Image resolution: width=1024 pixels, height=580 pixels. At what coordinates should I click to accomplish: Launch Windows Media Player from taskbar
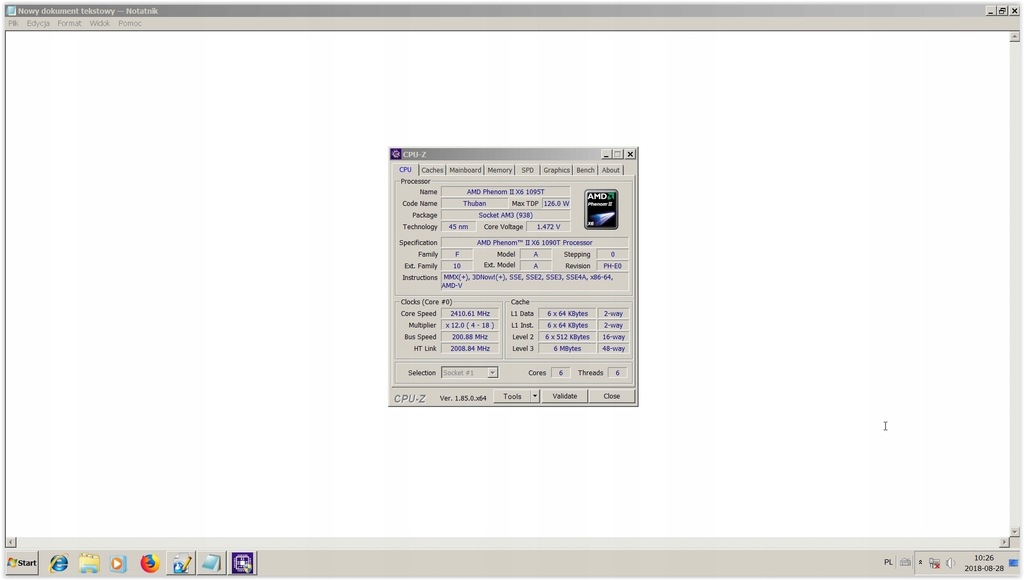click(118, 563)
